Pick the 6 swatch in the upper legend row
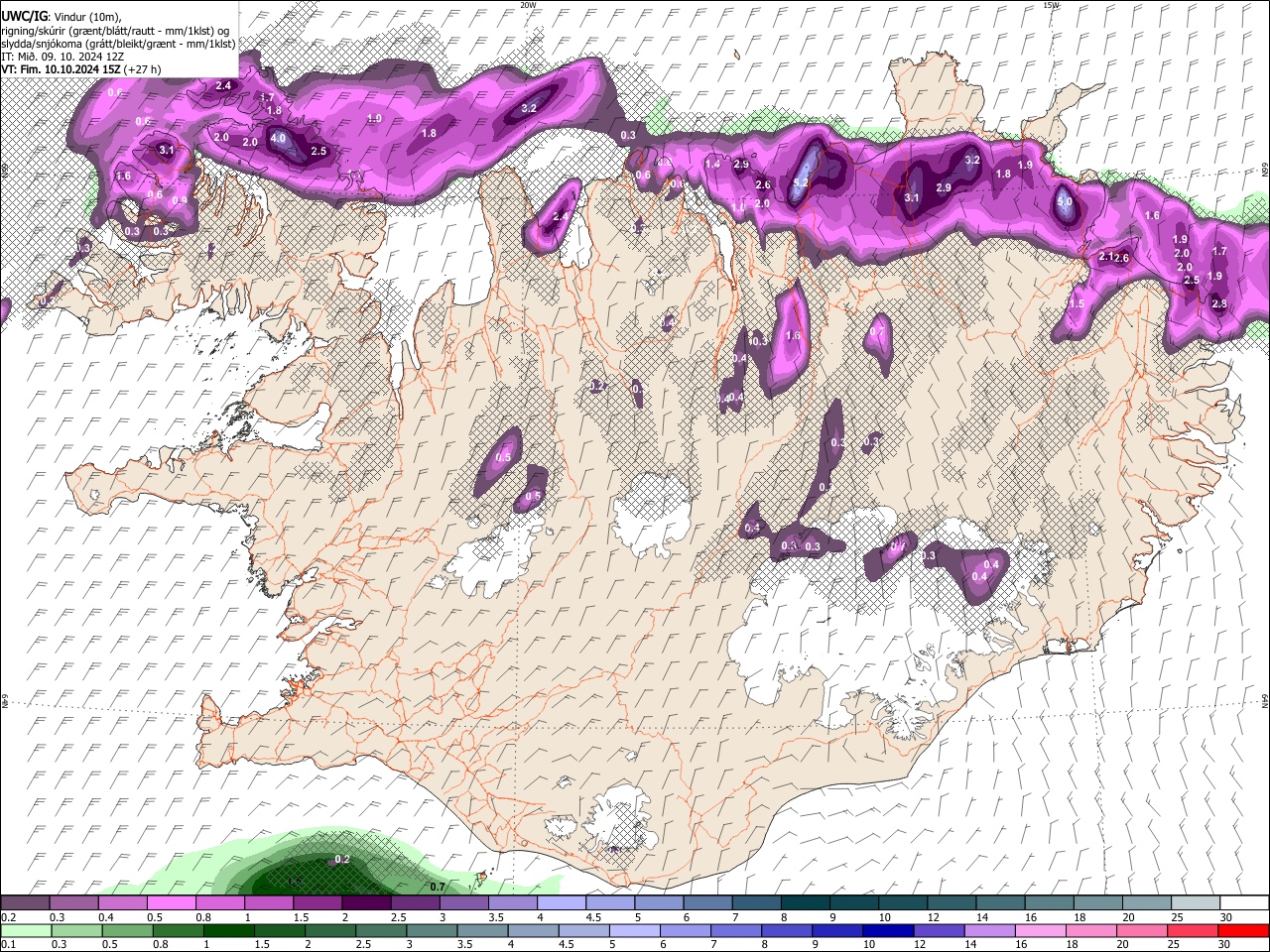This screenshot has width=1270, height=952. (708, 902)
